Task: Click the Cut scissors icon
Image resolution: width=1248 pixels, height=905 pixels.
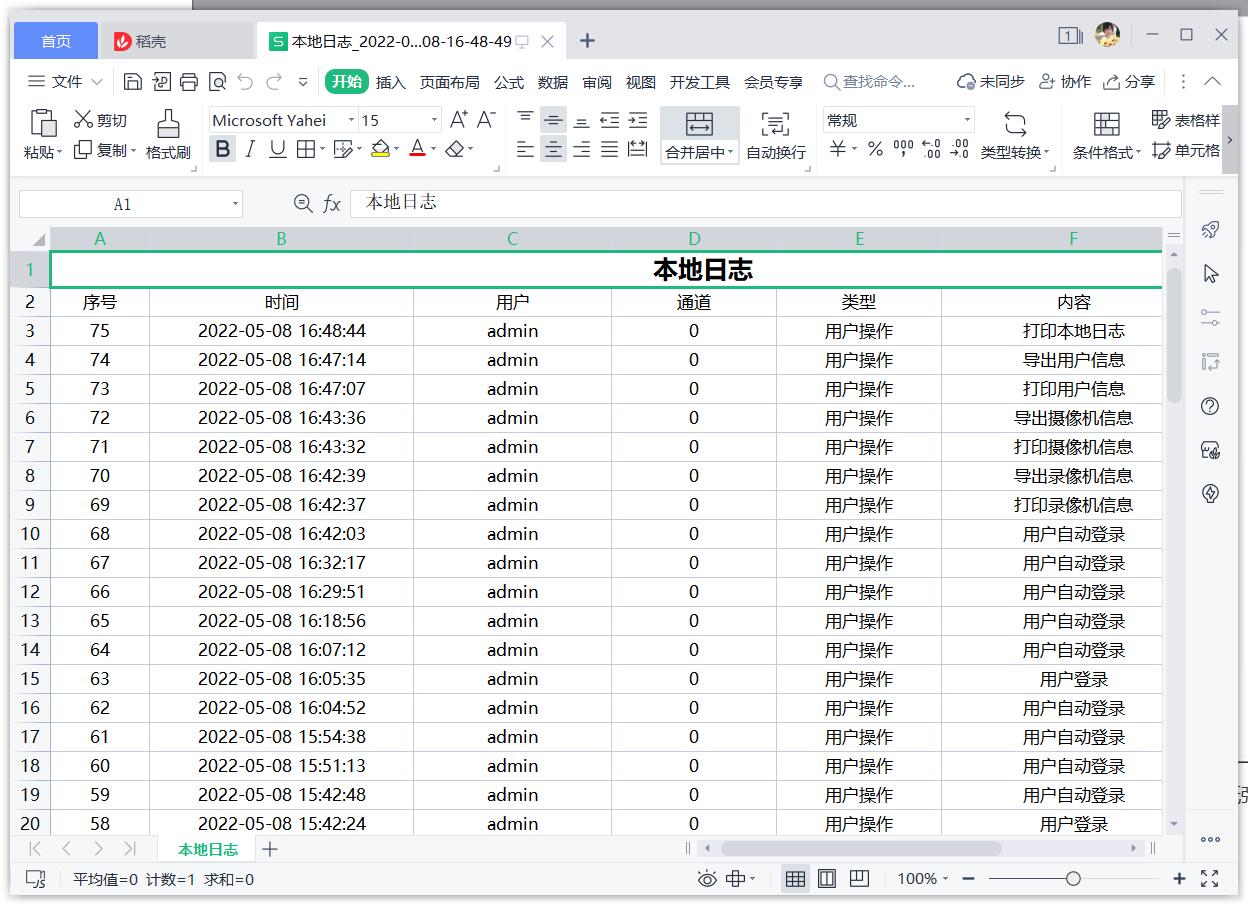Action: click(83, 120)
